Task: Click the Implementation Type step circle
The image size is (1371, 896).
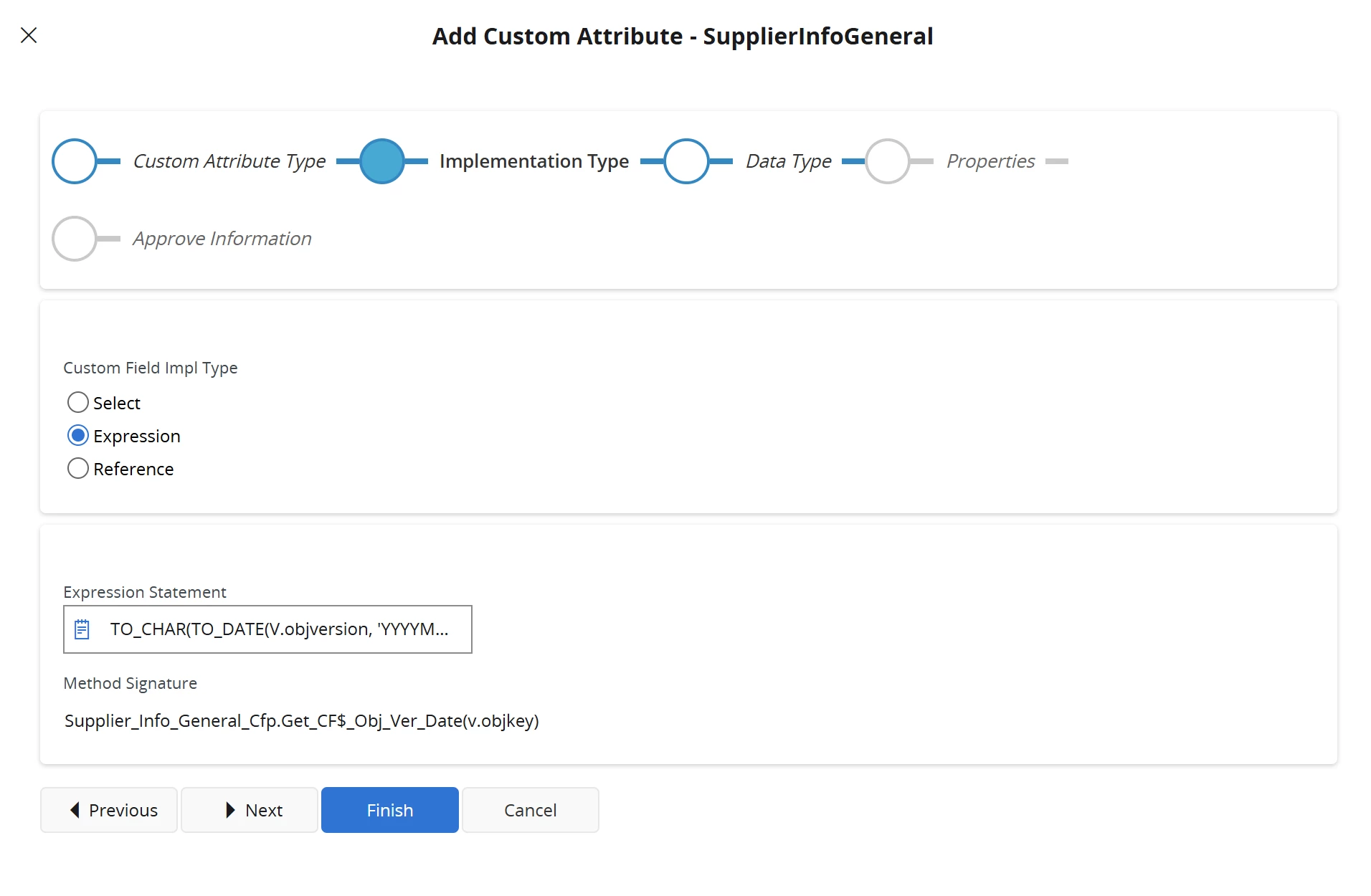Action: [382, 161]
